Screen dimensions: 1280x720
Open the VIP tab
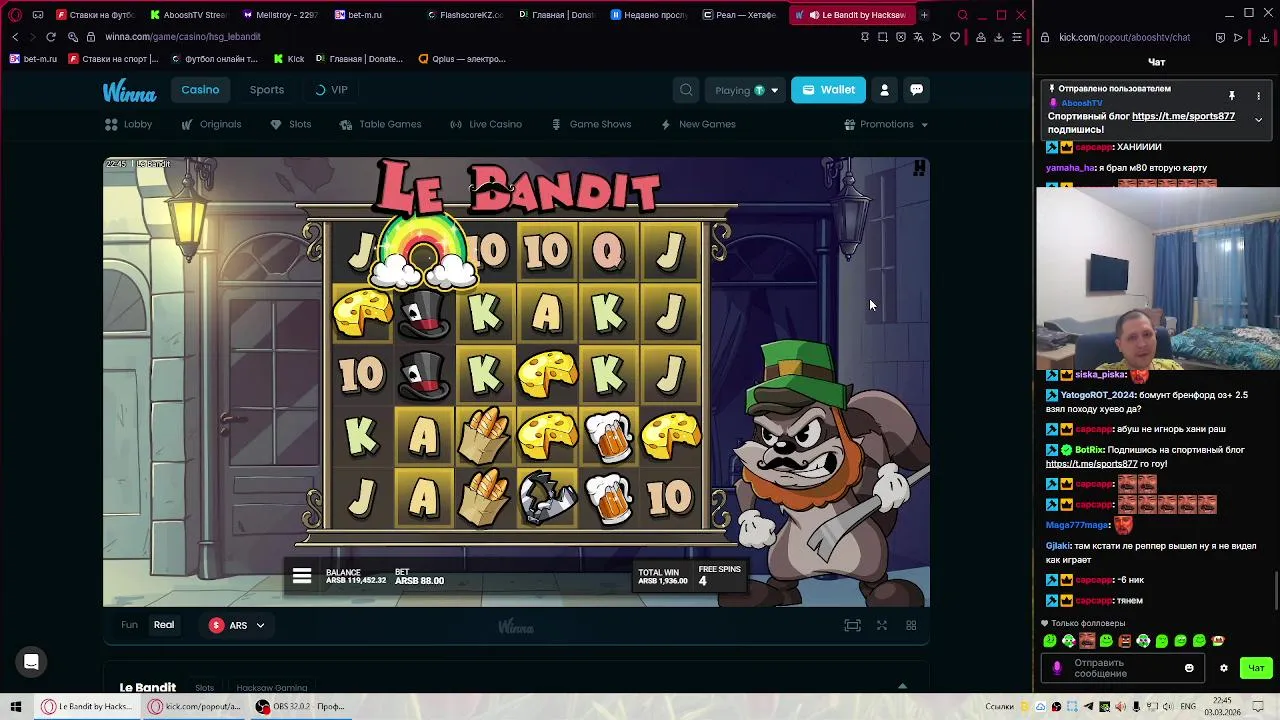point(331,90)
